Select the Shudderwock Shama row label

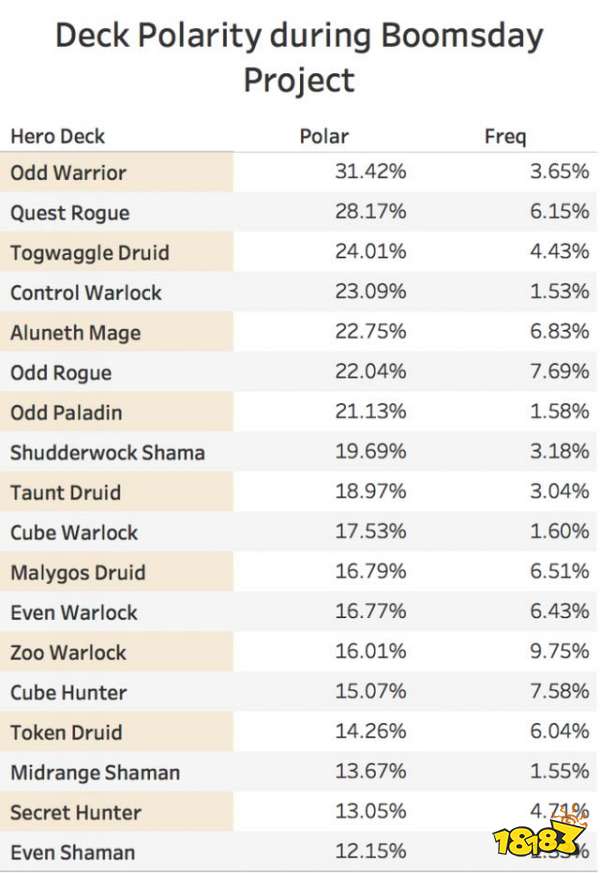pos(107,453)
